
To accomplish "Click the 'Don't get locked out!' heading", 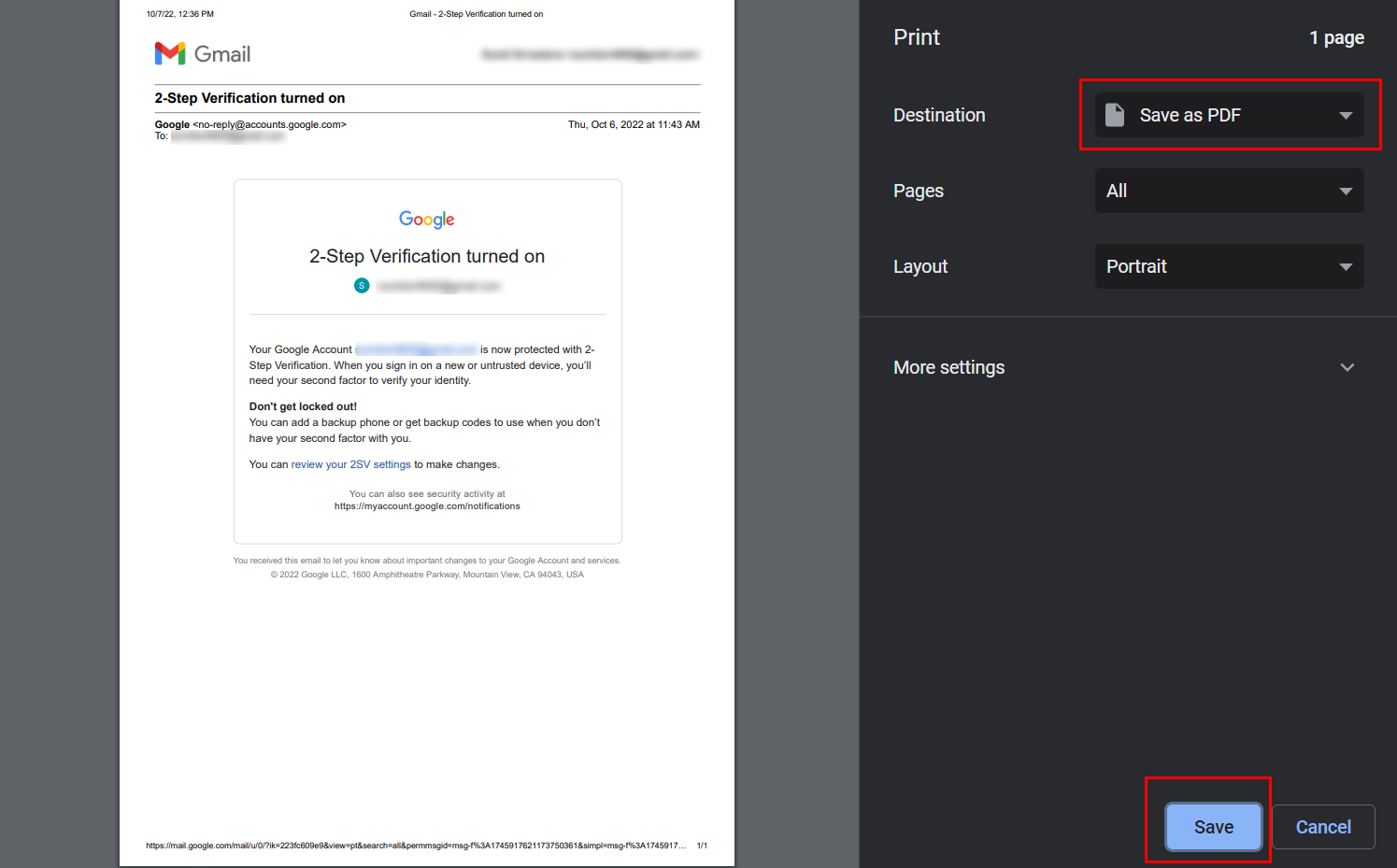I will (x=303, y=406).
